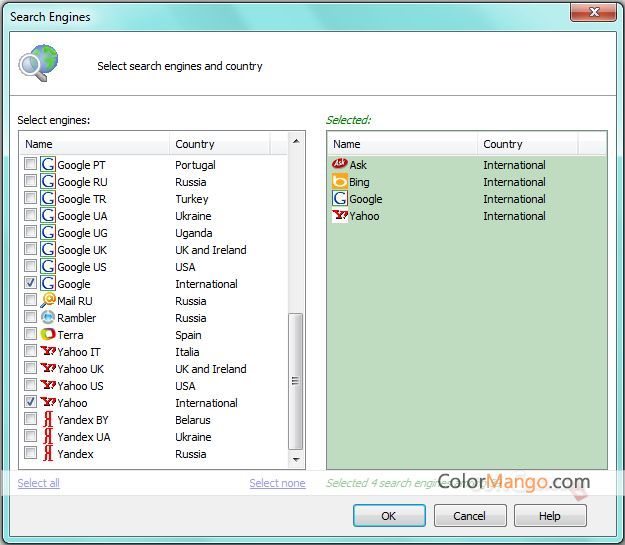This screenshot has height=545, width=625.
Task: Click the Google icon in Selected list
Action: pos(339,199)
